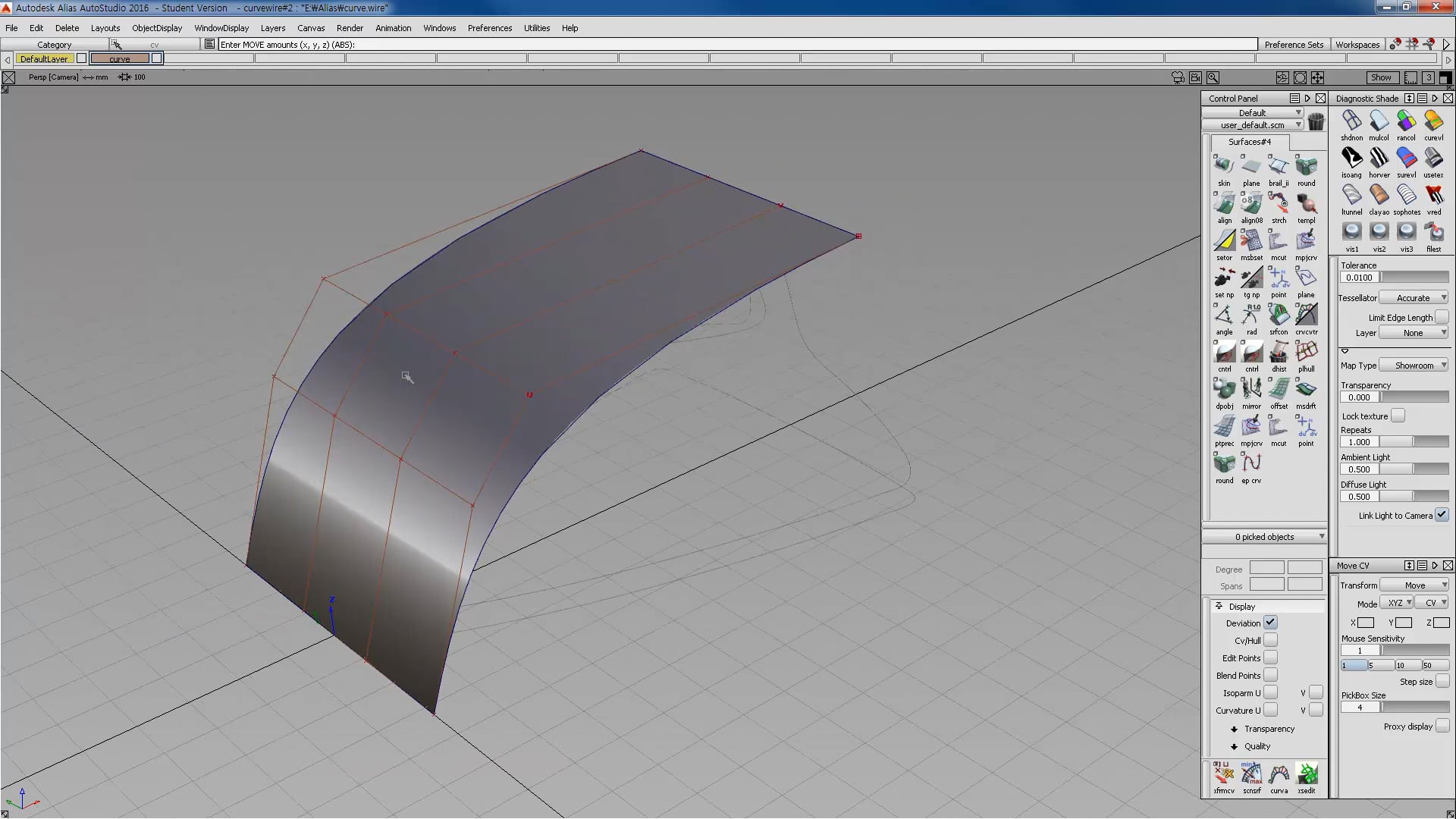
Task: Set mouse sensitivity preset to 50
Action: tap(1436, 665)
